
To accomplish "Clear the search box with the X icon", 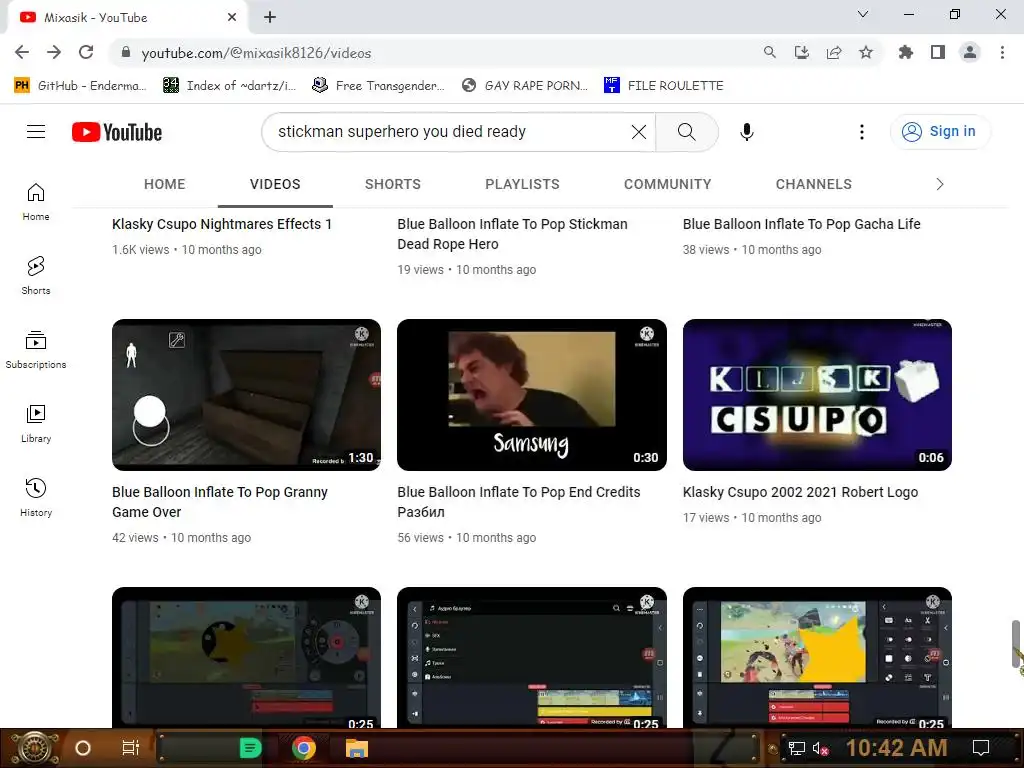I will (x=639, y=132).
